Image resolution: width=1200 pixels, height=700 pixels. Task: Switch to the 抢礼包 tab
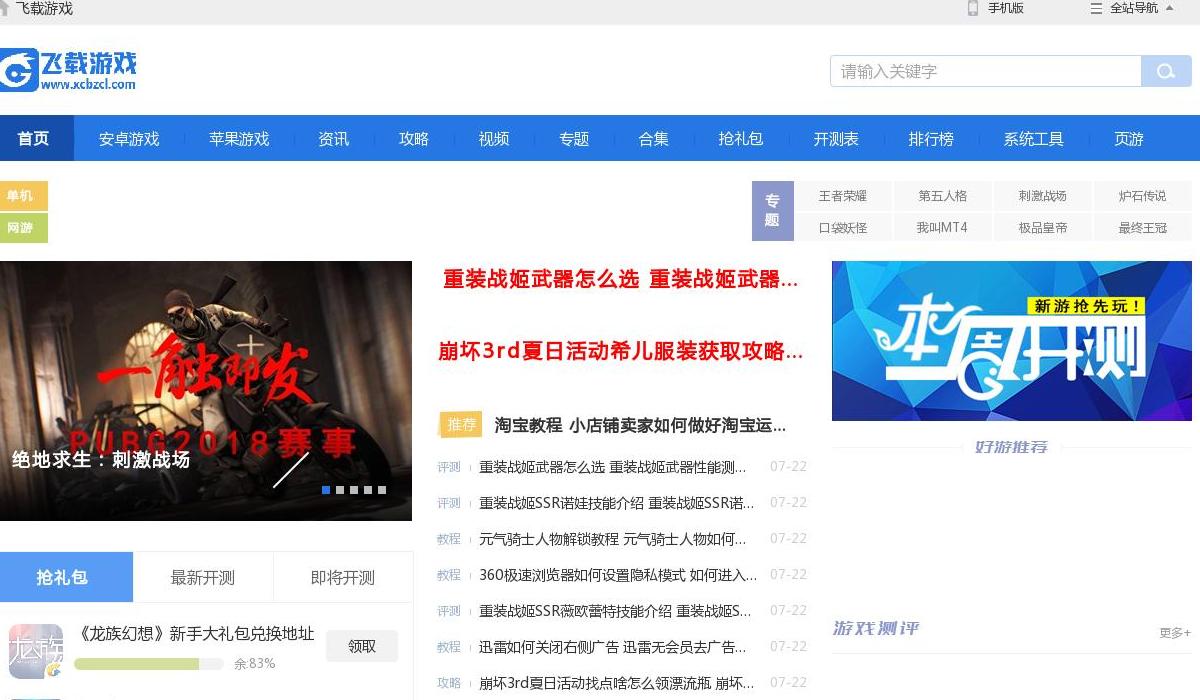click(66, 577)
